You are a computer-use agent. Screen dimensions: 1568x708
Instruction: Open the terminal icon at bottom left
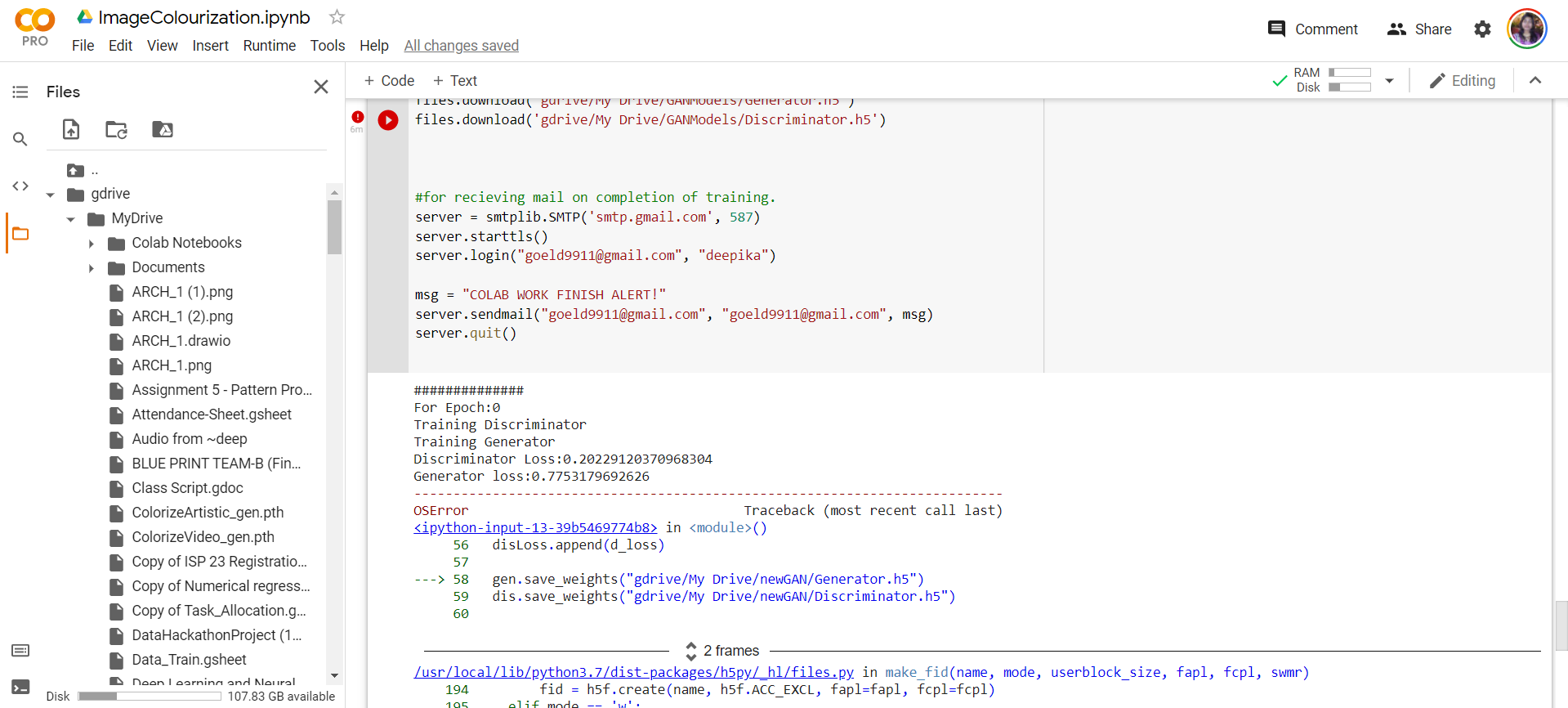[x=20, y=688]
